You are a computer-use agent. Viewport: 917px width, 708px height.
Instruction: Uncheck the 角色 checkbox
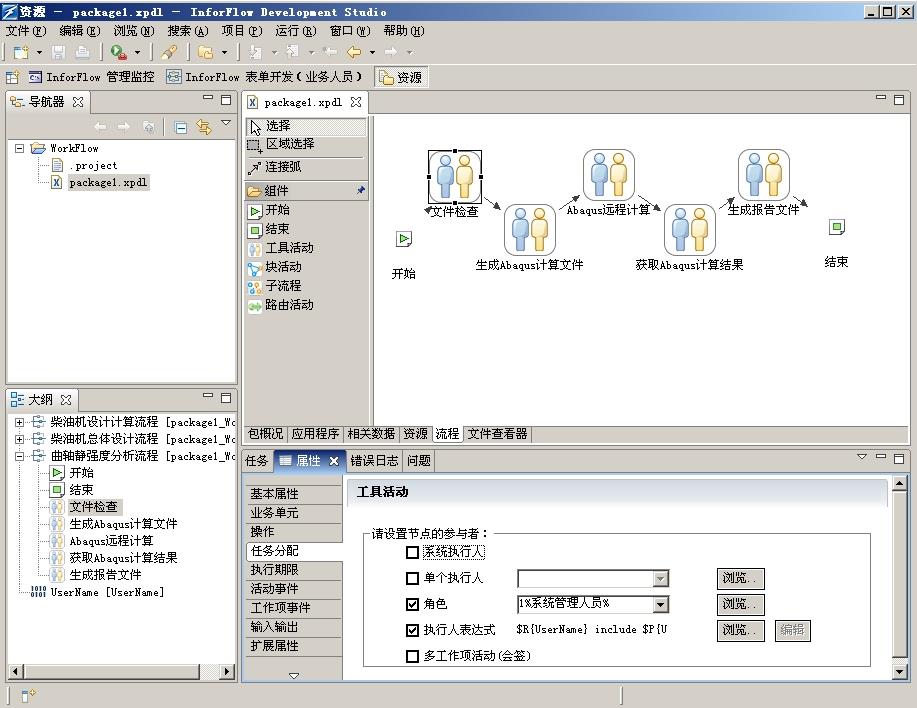pyautogui.click(x=412, y=604)
